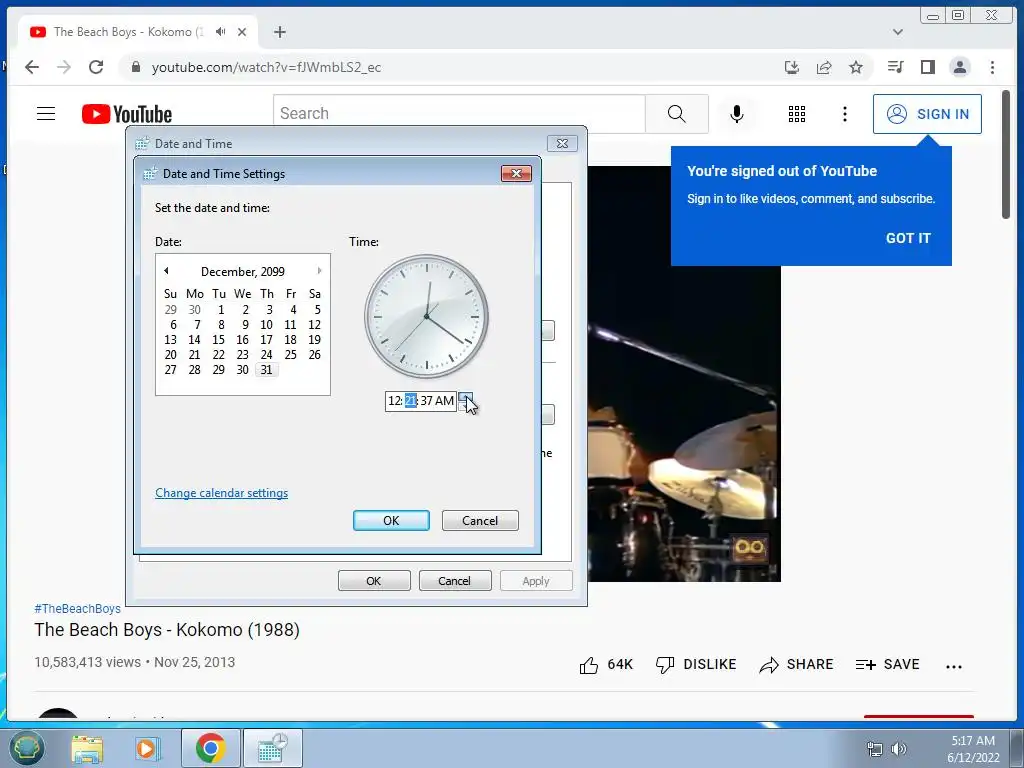The height and width of the screenshot is (768, 1024).
Task: Click OK in Date and Time Settings
Action: pyautogui.click(x=391, y=520)
